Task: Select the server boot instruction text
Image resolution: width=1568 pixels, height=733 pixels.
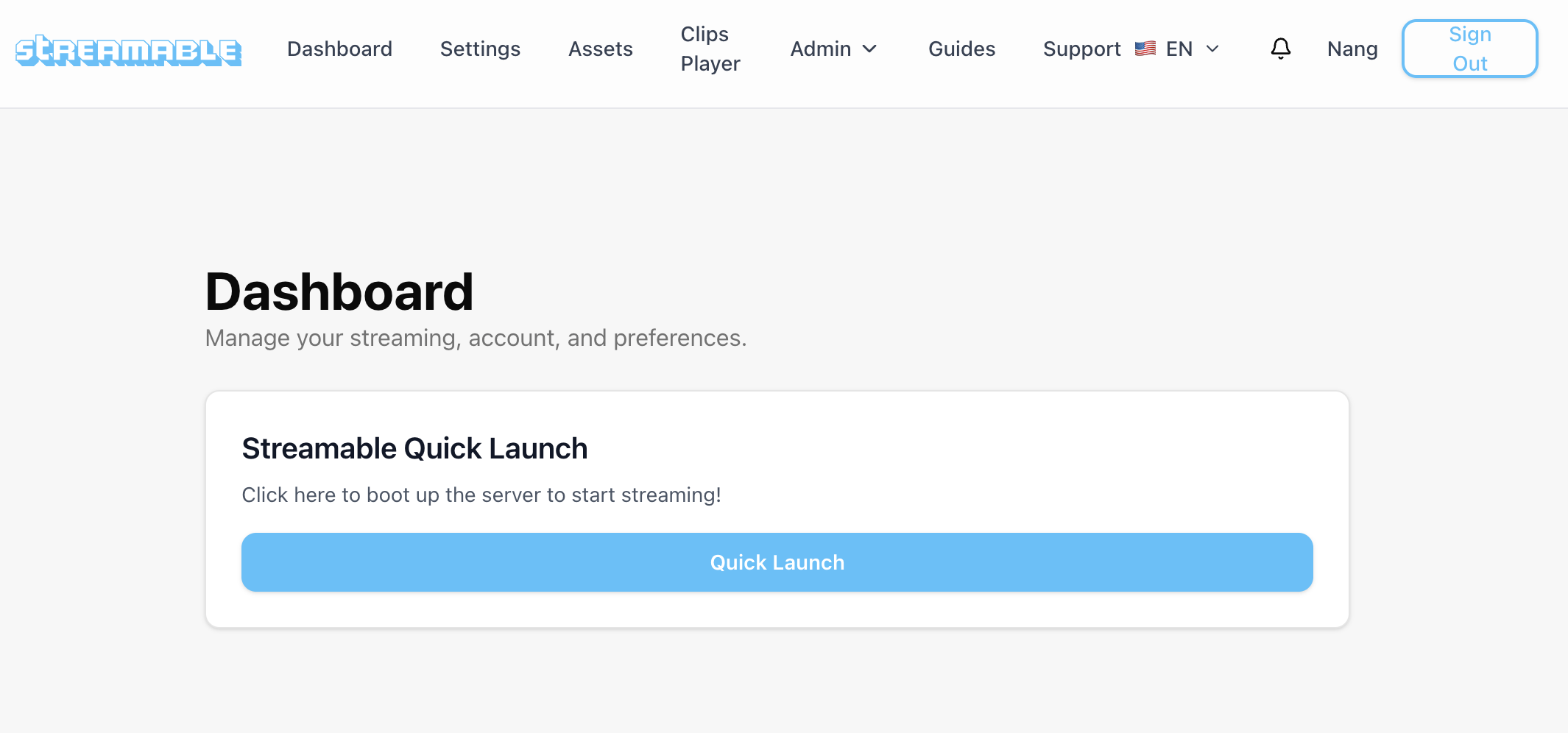Action: tap(481, 495)
